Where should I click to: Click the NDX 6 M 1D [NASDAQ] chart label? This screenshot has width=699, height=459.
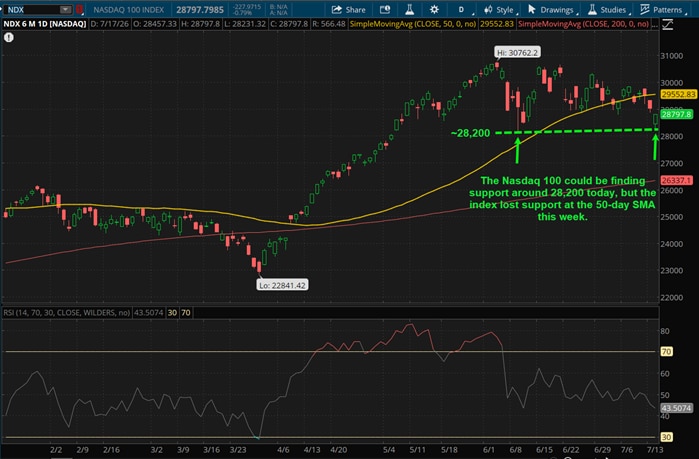[45, 24]
